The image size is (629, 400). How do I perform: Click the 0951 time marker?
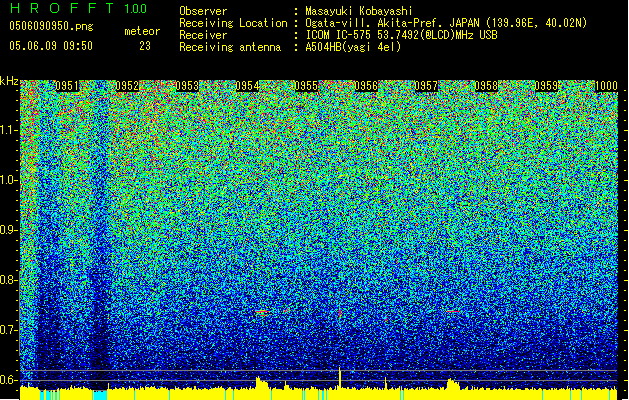(x=67, y=86)
